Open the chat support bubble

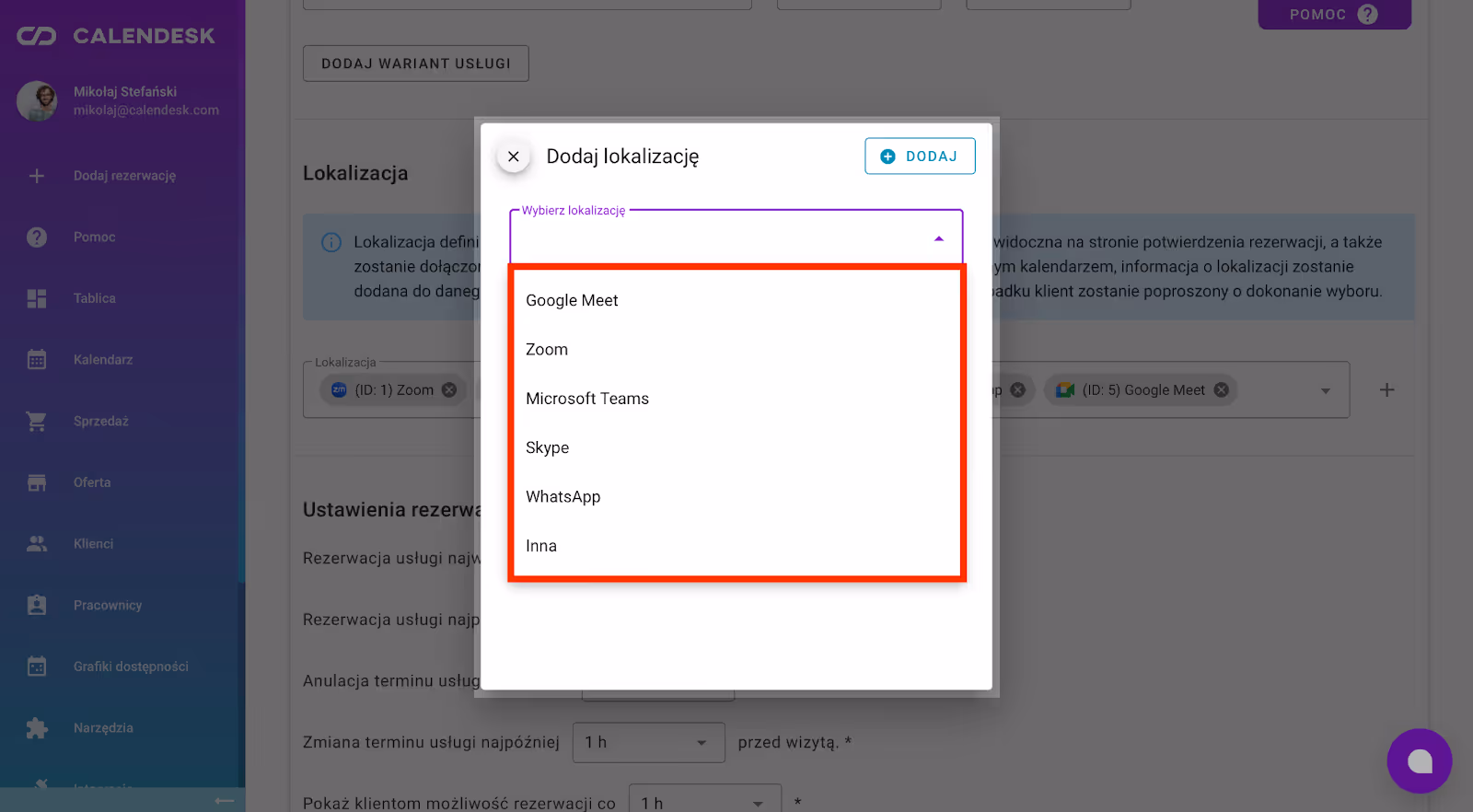coord(1419,760)
